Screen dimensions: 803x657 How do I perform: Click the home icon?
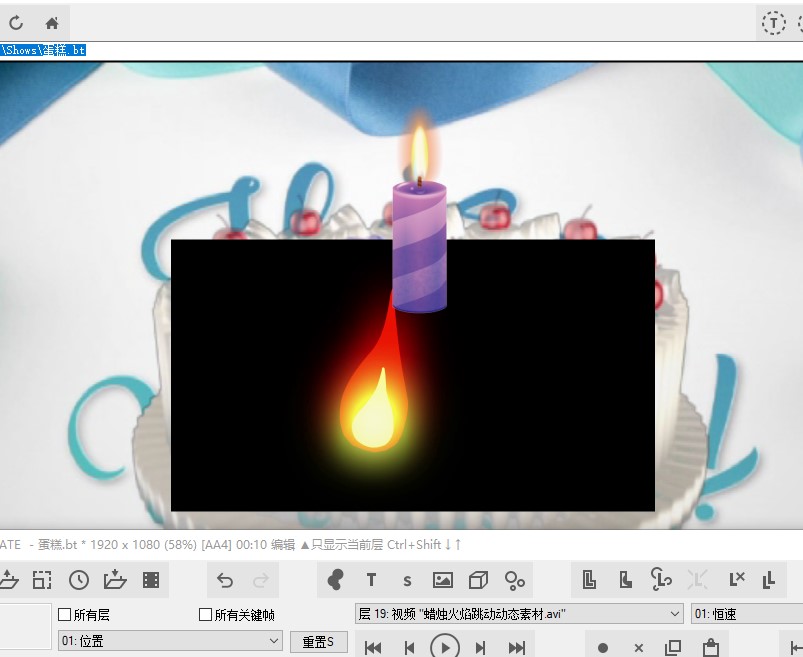coord(52,23)
